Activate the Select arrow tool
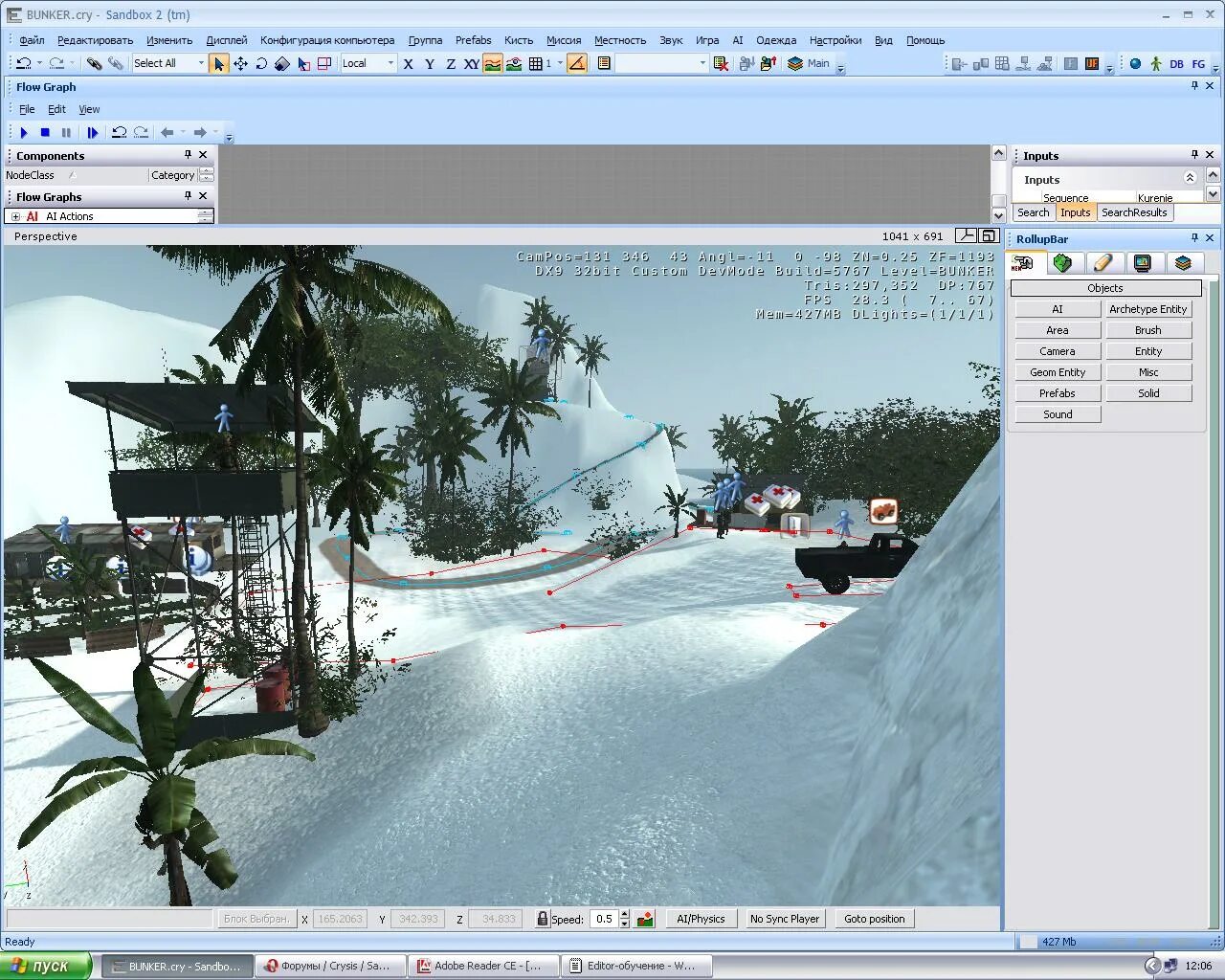The height and width of the screenshot is (980, 1225). pyautogui.click(x=219, y=63)
